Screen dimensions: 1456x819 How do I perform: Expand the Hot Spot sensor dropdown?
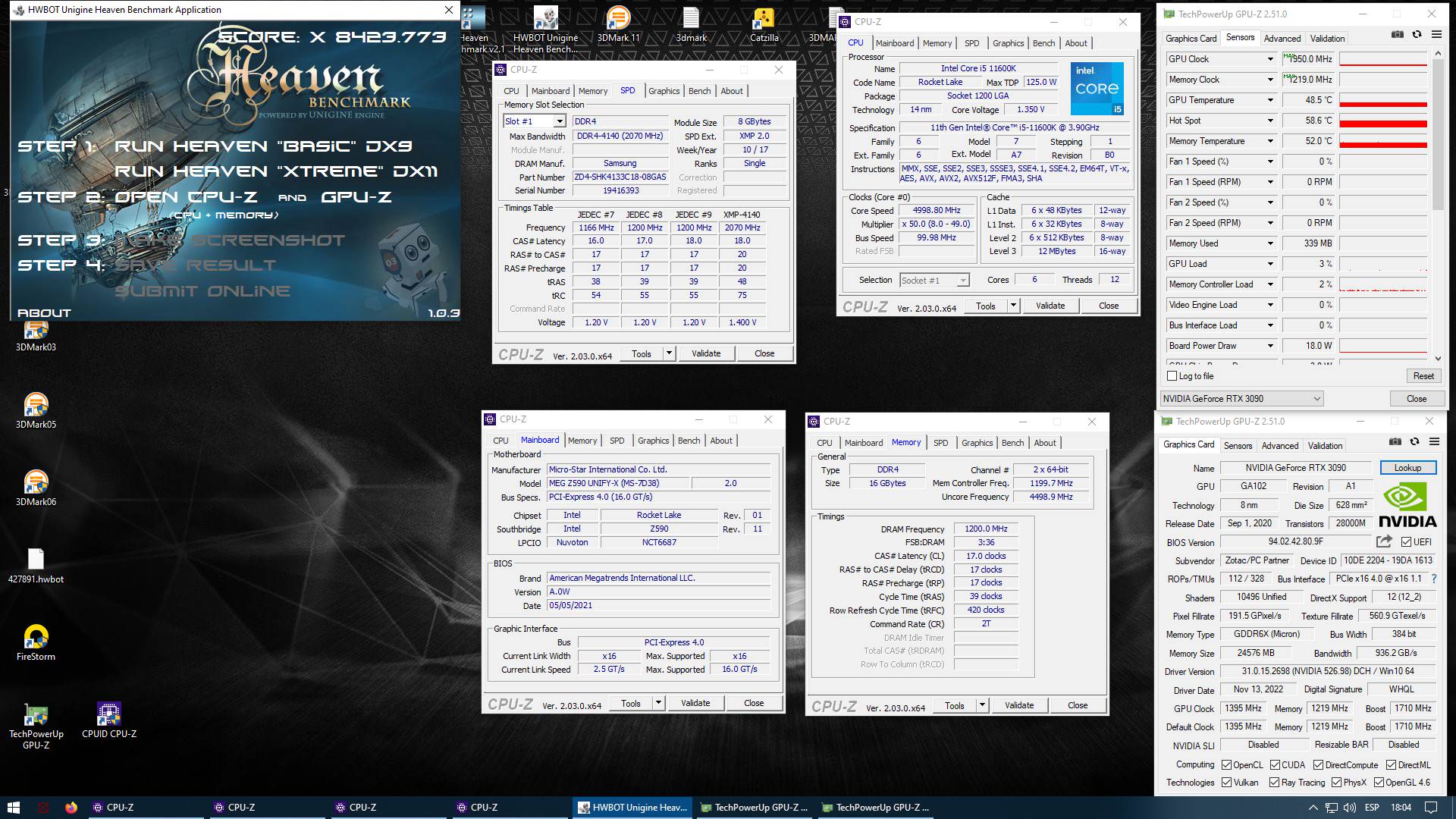click(x=1270, y=121)
